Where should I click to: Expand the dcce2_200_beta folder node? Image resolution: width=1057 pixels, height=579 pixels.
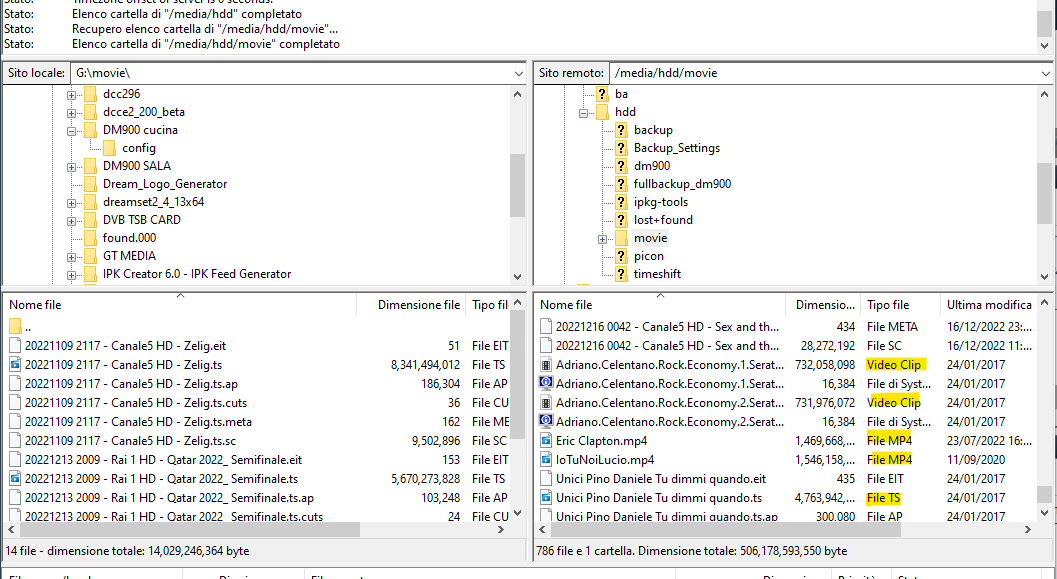(71, 113)
